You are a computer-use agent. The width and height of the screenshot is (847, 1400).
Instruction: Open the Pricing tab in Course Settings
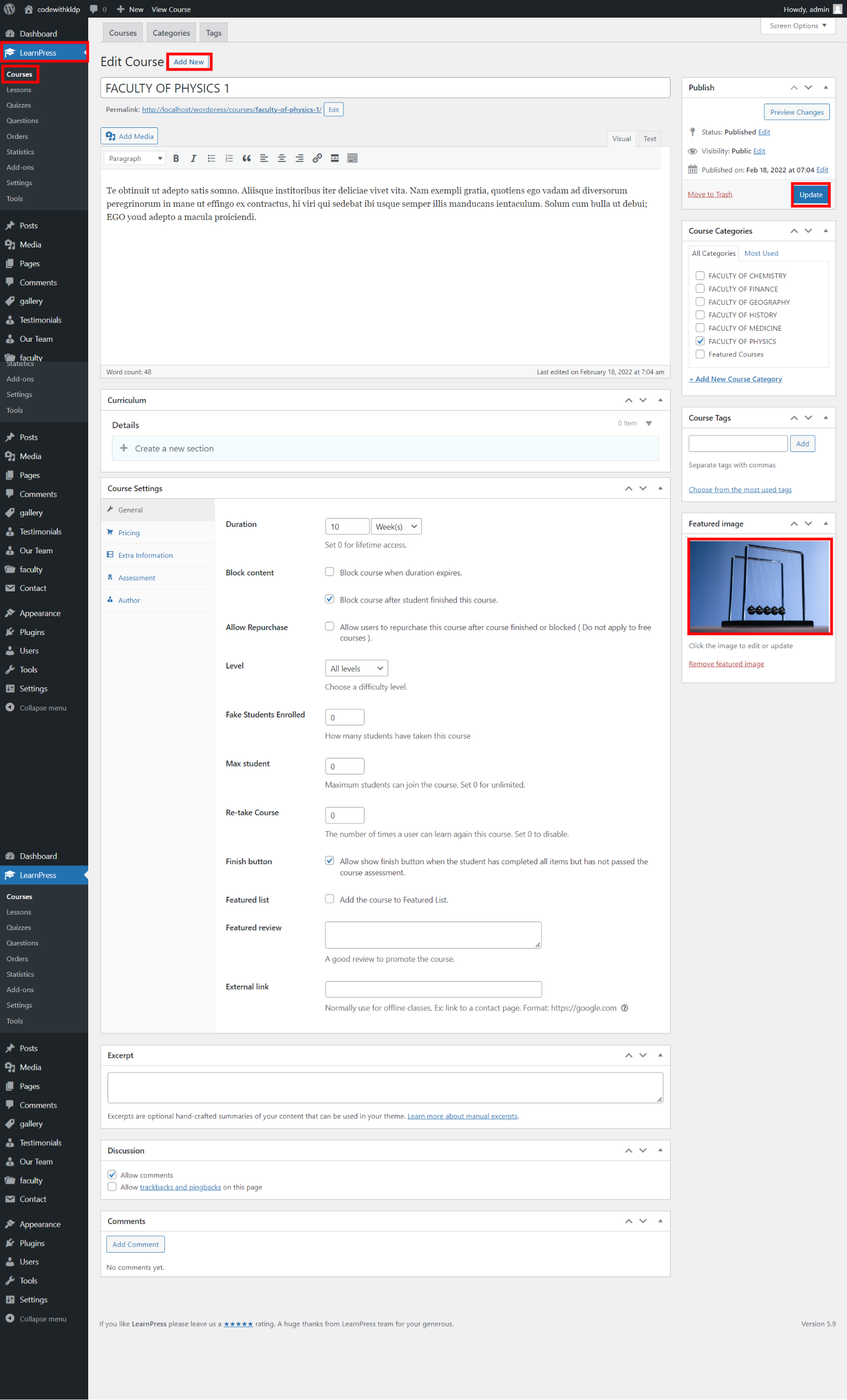(x=129, y=533)
